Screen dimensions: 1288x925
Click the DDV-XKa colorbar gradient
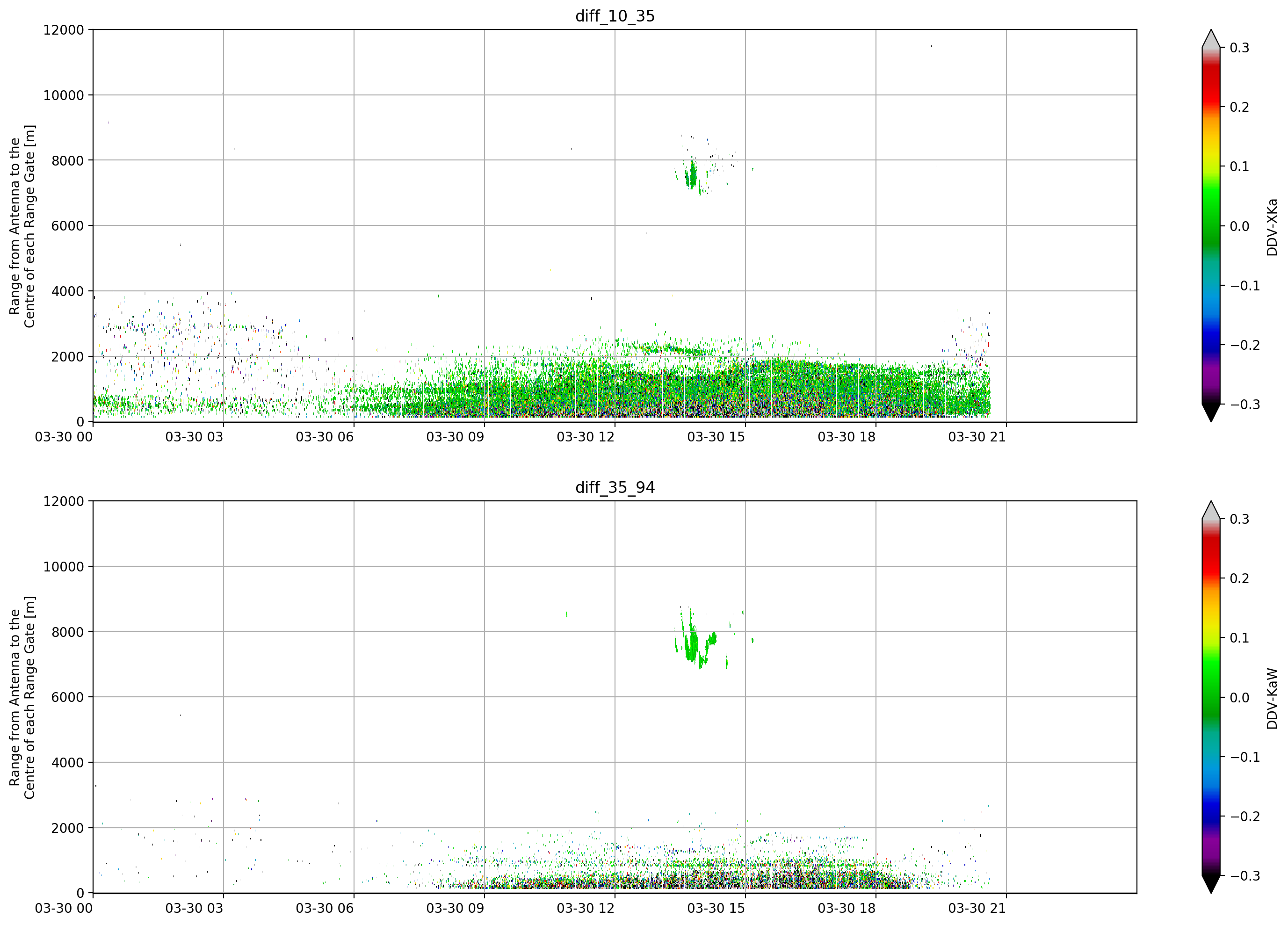(x=1211, y=225)
